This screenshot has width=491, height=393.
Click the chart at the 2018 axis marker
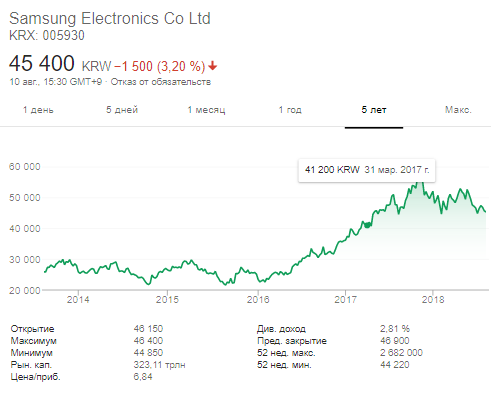433,299
